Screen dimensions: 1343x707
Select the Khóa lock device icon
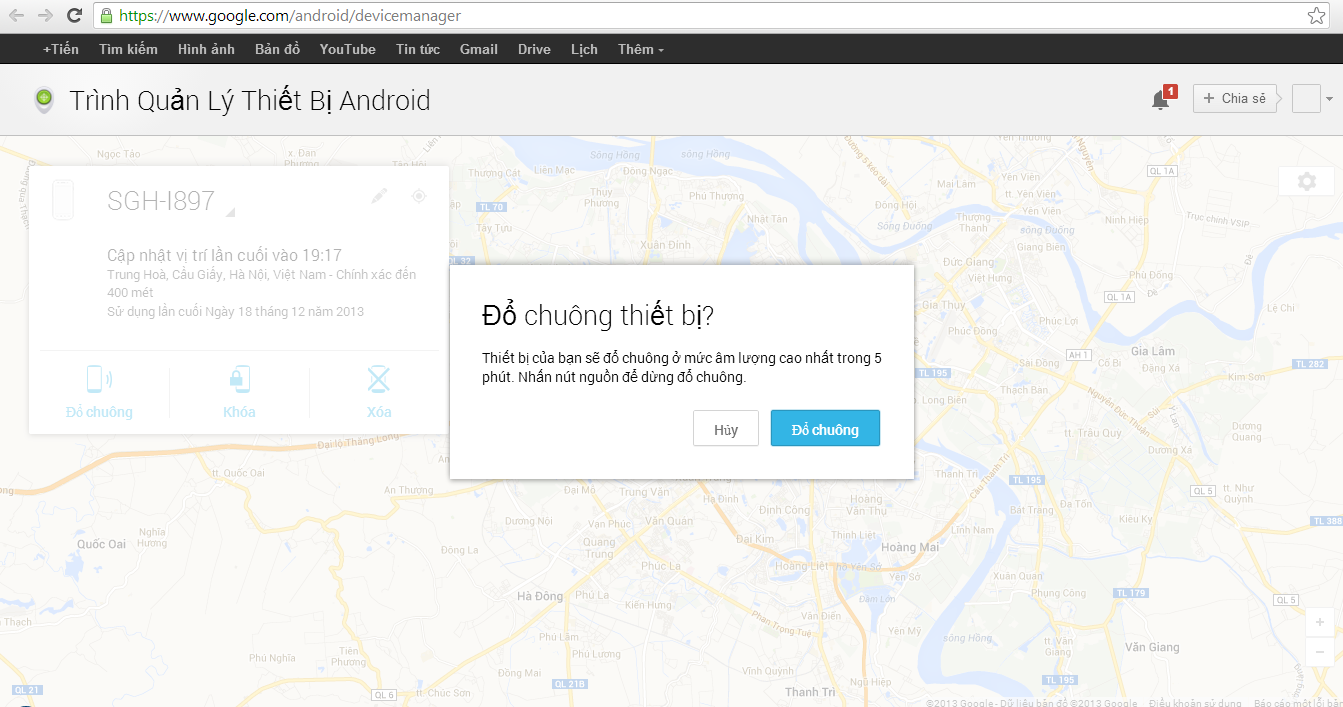tap(239, 380)
